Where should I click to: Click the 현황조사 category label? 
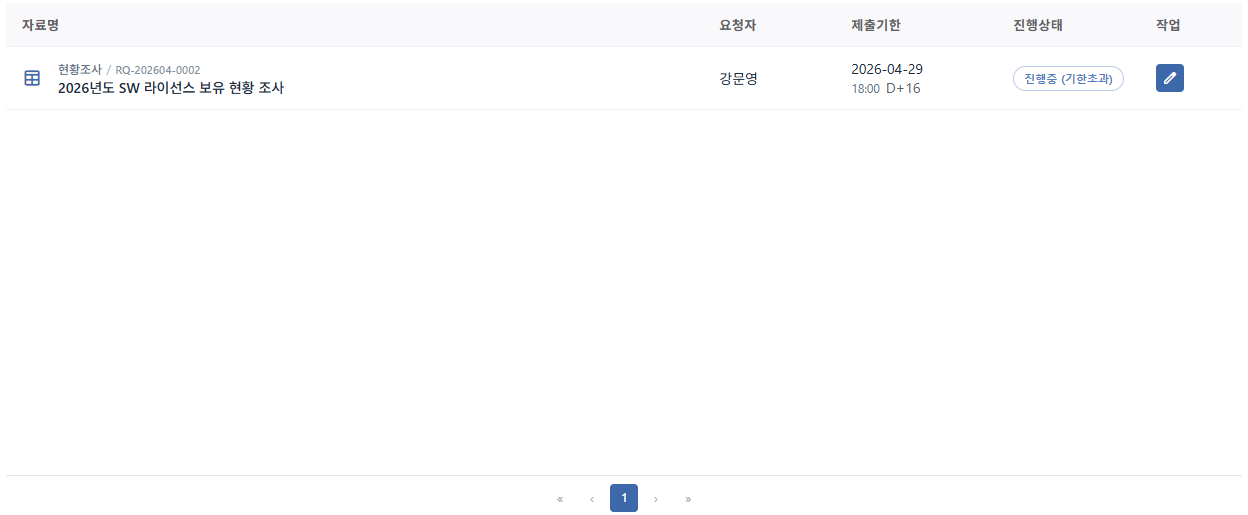point(80,70)
